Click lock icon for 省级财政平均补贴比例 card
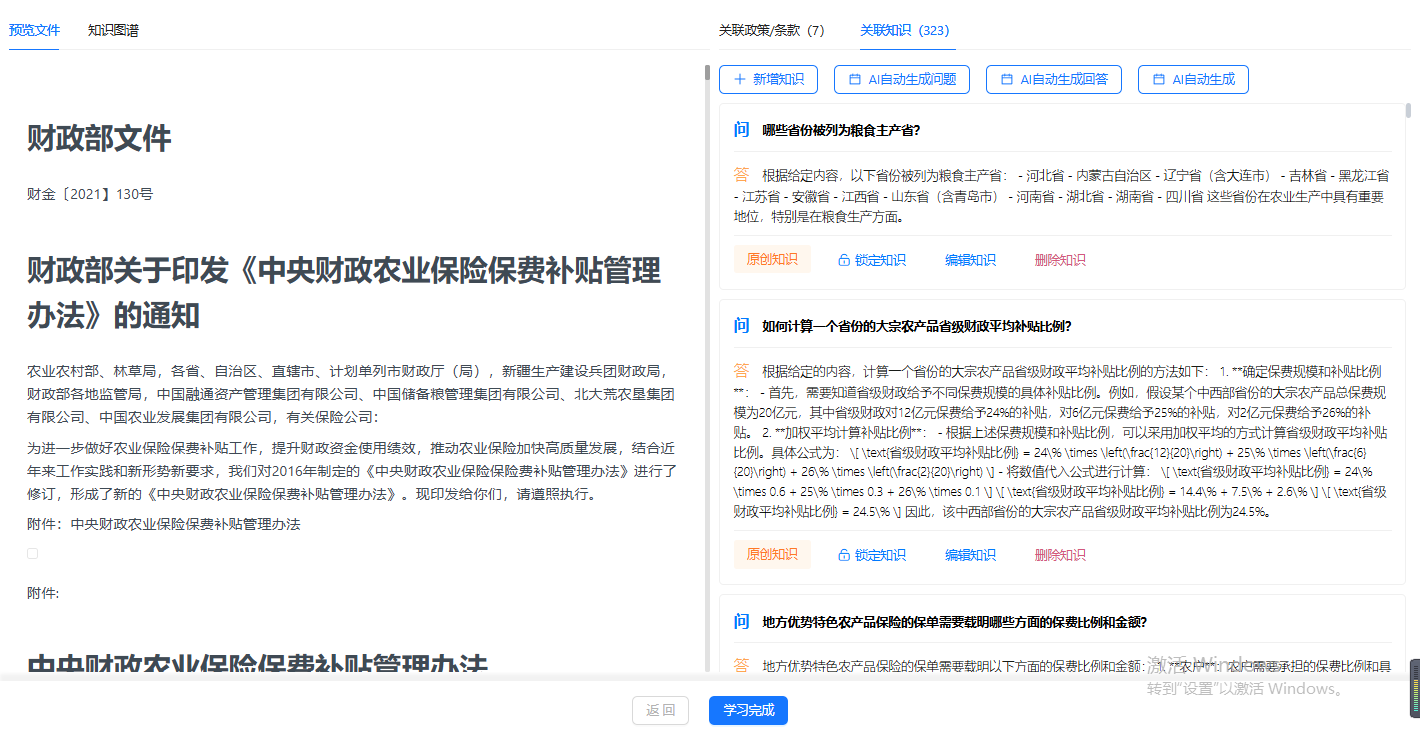This screenshot has width=1420, height=739. click(x=844, y=555)
